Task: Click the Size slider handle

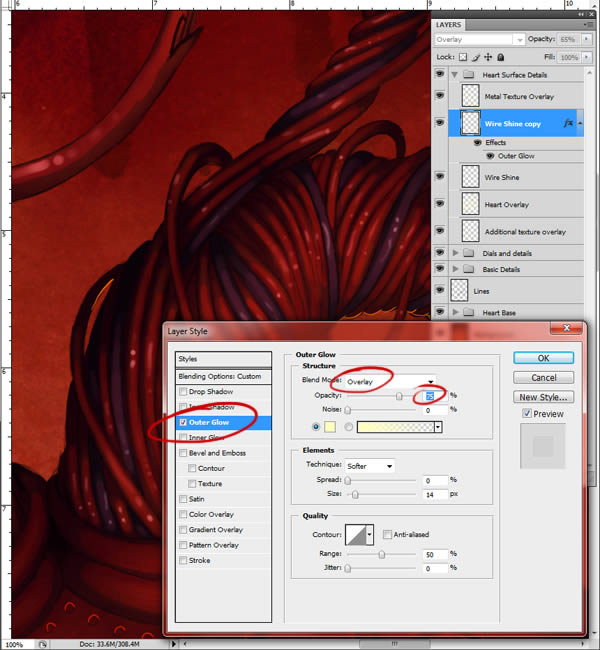Action: pos(355,495)
